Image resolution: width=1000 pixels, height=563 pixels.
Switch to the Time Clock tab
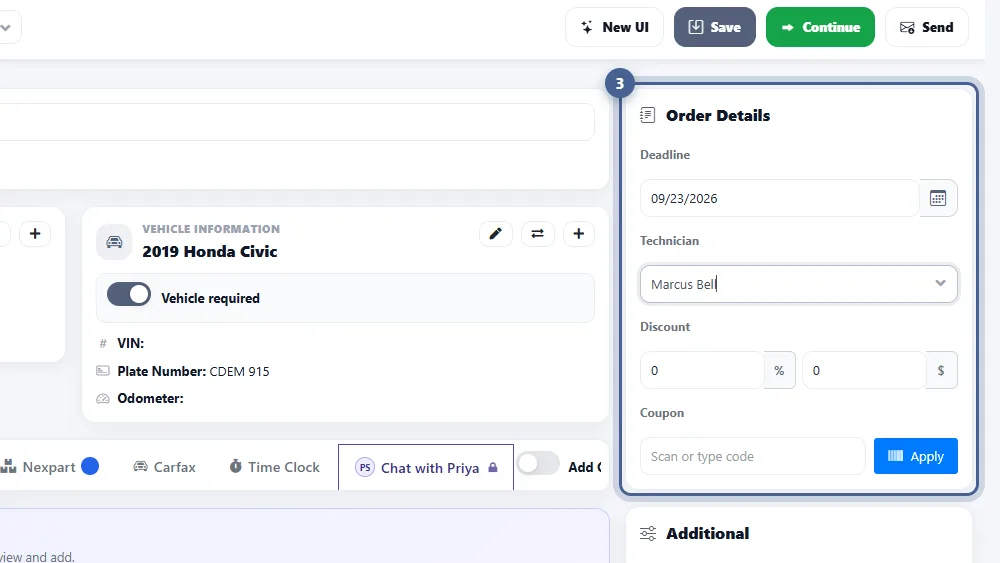(x=274, y=467)
